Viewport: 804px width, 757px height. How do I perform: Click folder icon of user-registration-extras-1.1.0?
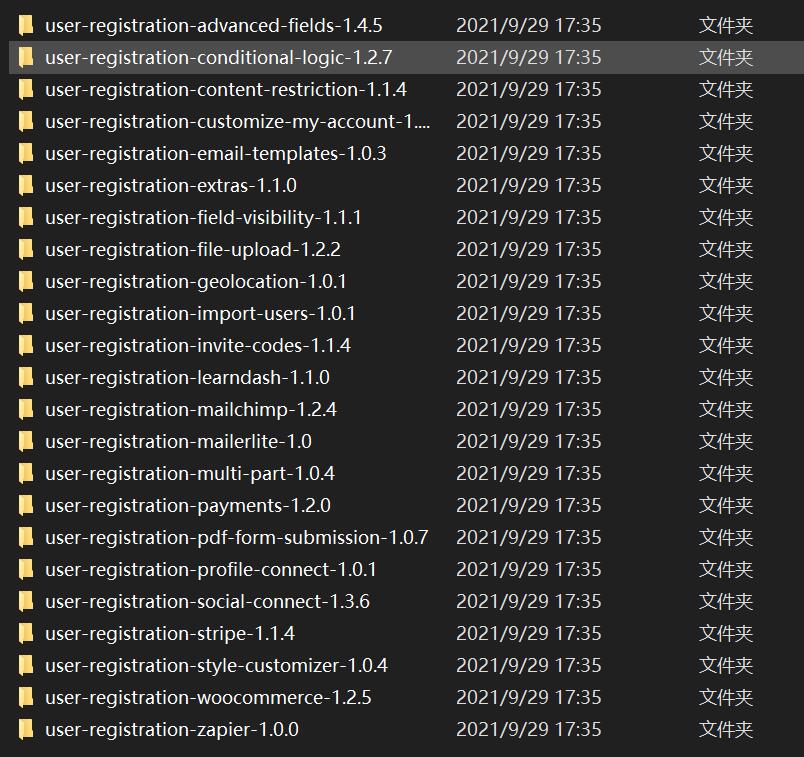(x=26, y=185)
